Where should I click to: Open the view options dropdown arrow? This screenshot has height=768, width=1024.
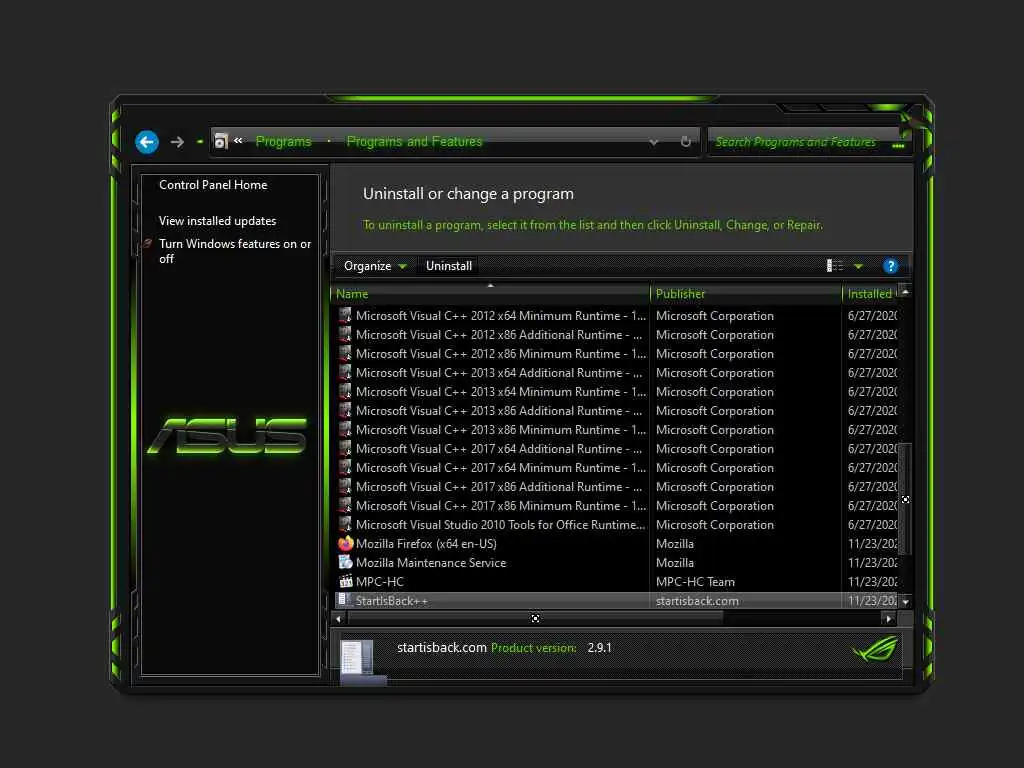point(858,266)
